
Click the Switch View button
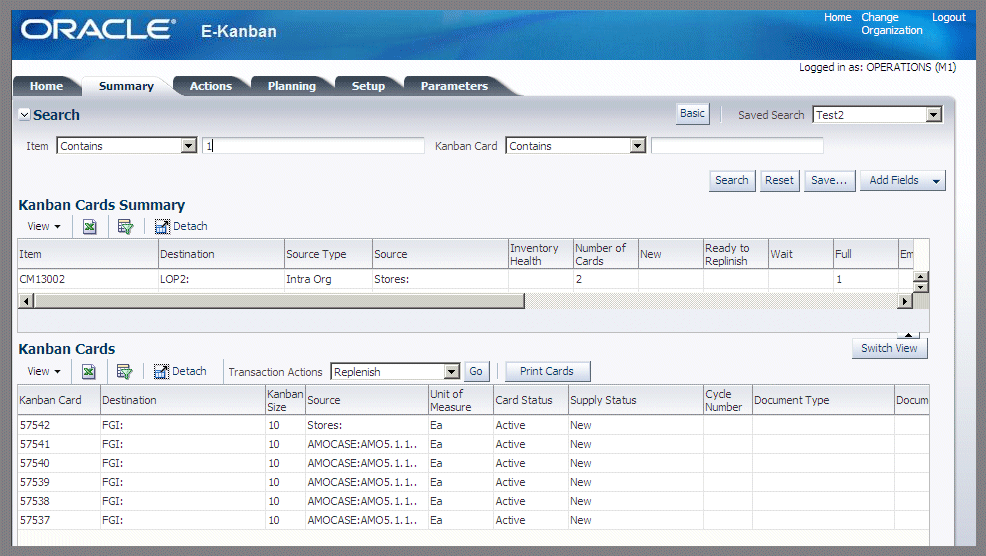(x=889, y=348)
